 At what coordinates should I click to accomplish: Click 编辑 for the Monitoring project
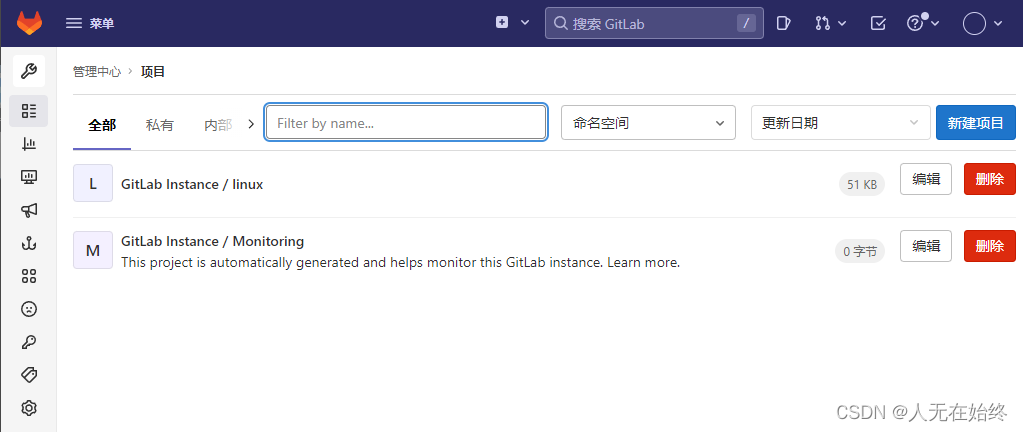(926, 246)
